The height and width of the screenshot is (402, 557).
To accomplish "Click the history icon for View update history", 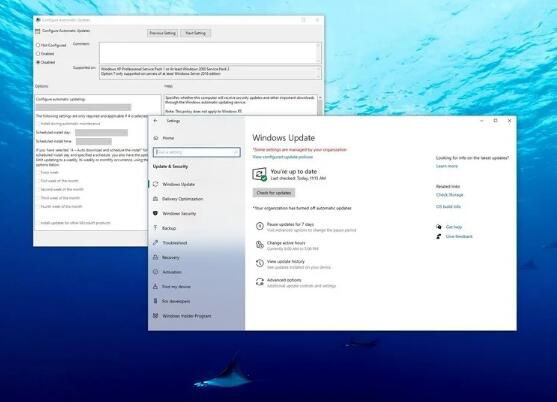I will click(260, 263).
